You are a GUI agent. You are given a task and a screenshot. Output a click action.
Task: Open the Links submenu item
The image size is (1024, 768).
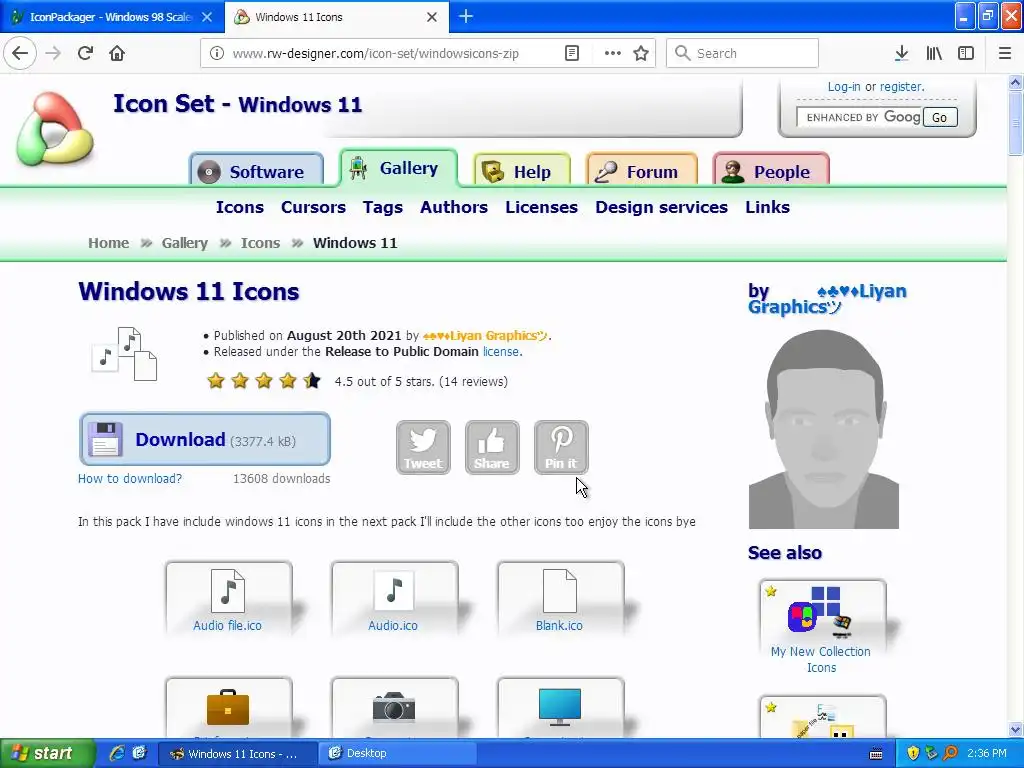pos(767,207)
